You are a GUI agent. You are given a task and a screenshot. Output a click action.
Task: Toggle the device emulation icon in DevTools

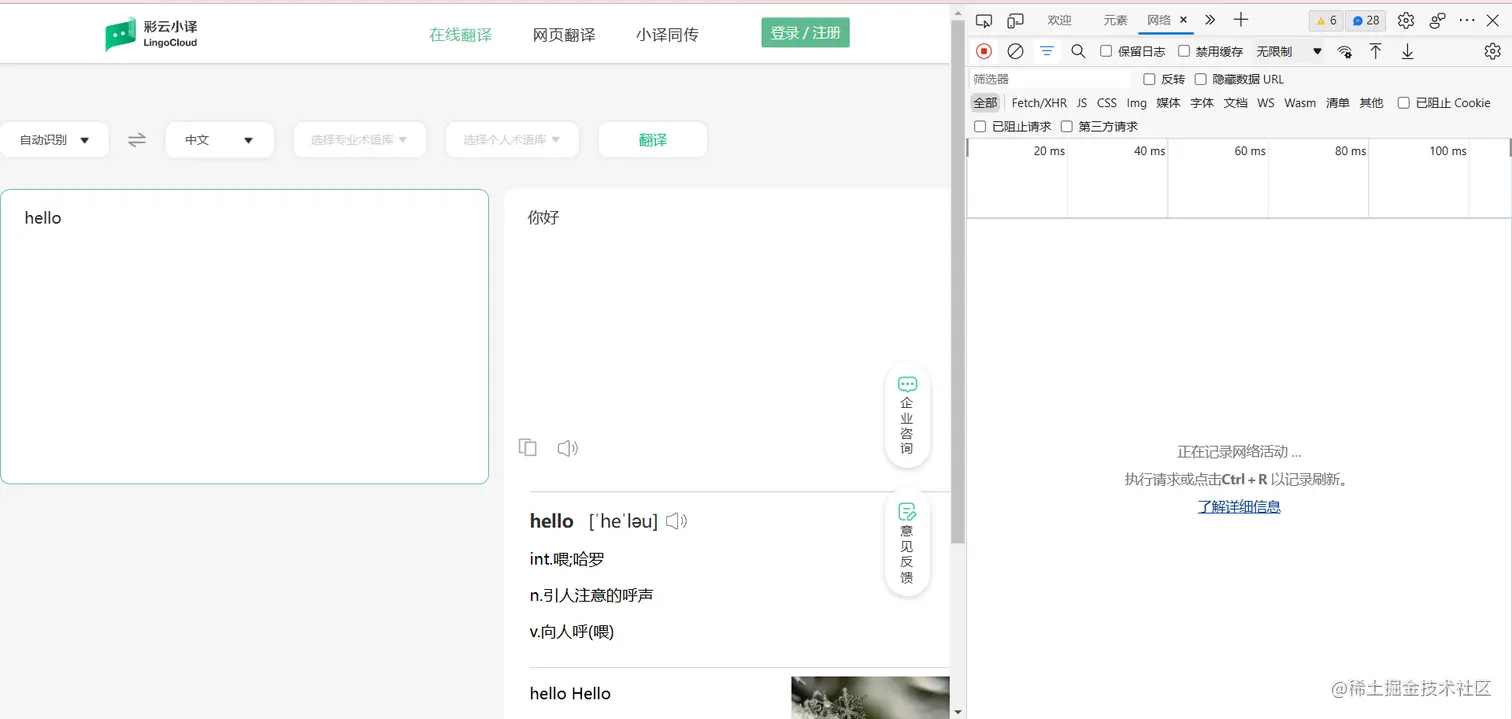[1016, 20]
